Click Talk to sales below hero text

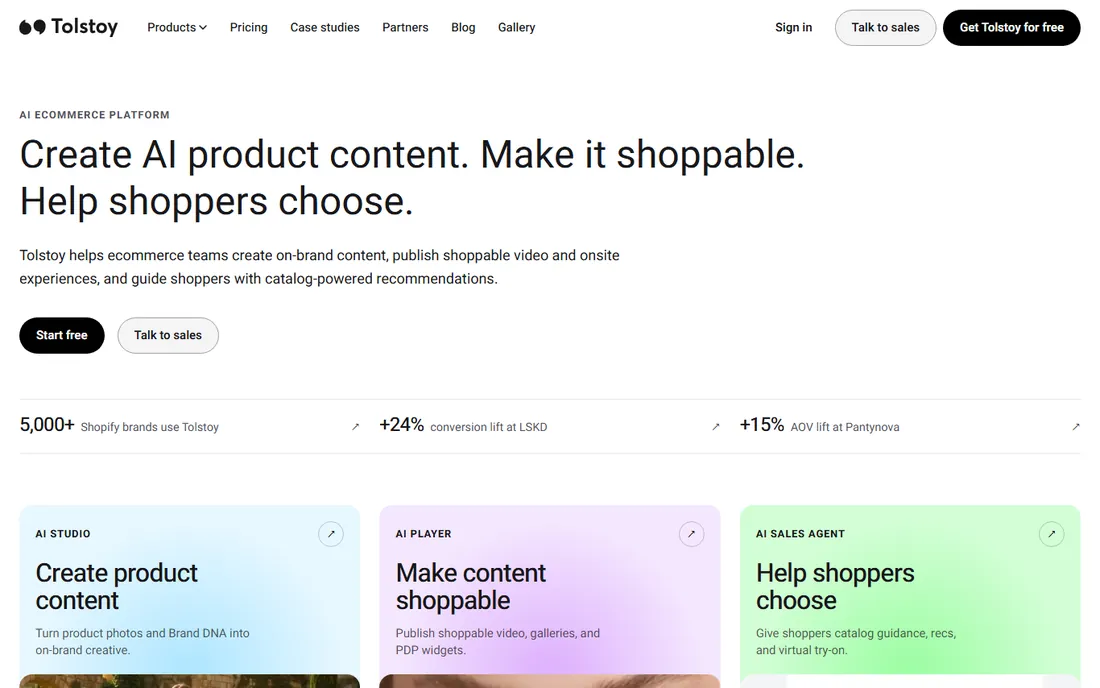click(168, 335)
